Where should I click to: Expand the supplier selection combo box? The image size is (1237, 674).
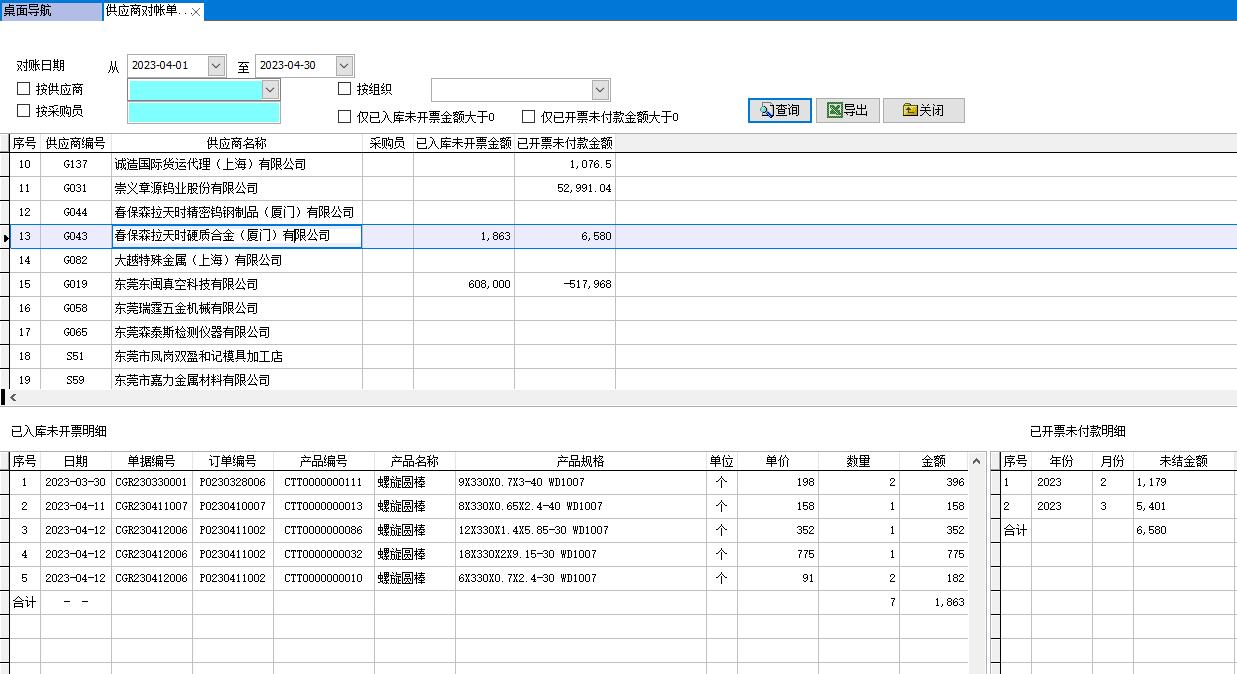270,89
